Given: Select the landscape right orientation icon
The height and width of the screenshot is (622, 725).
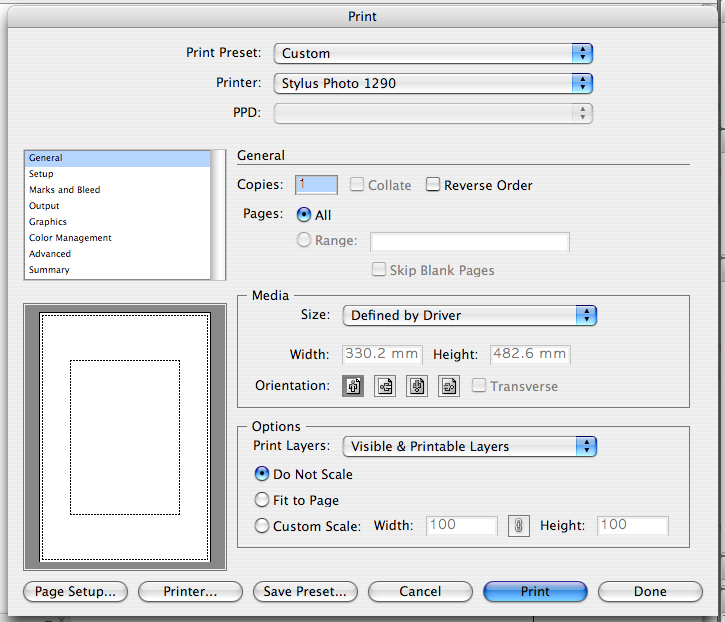Looking at the screenshot, I should (x=449, y=386).
